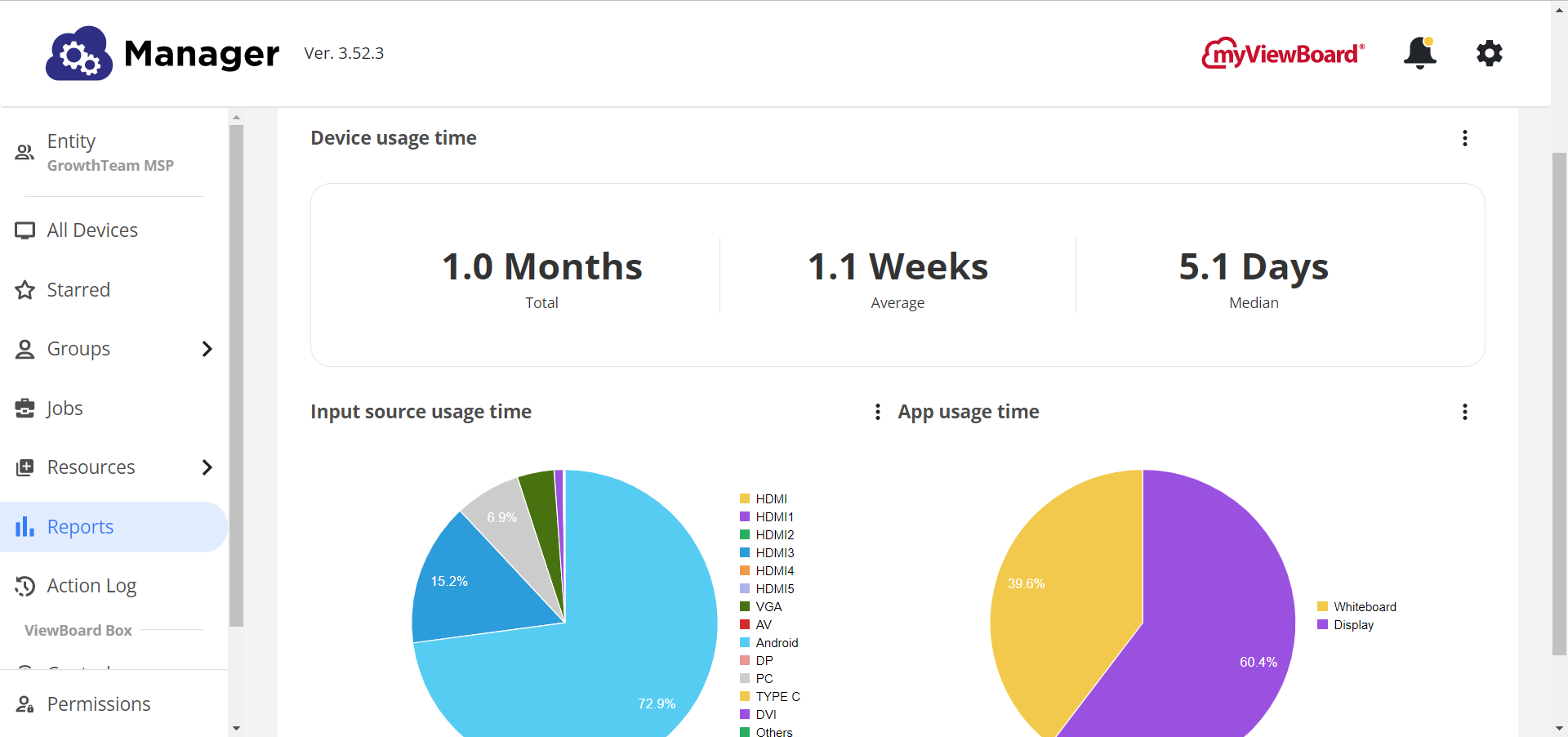Toggle Whiteboard legend entry
The width and height of the screenshot is (1568, 737).
1357,607
